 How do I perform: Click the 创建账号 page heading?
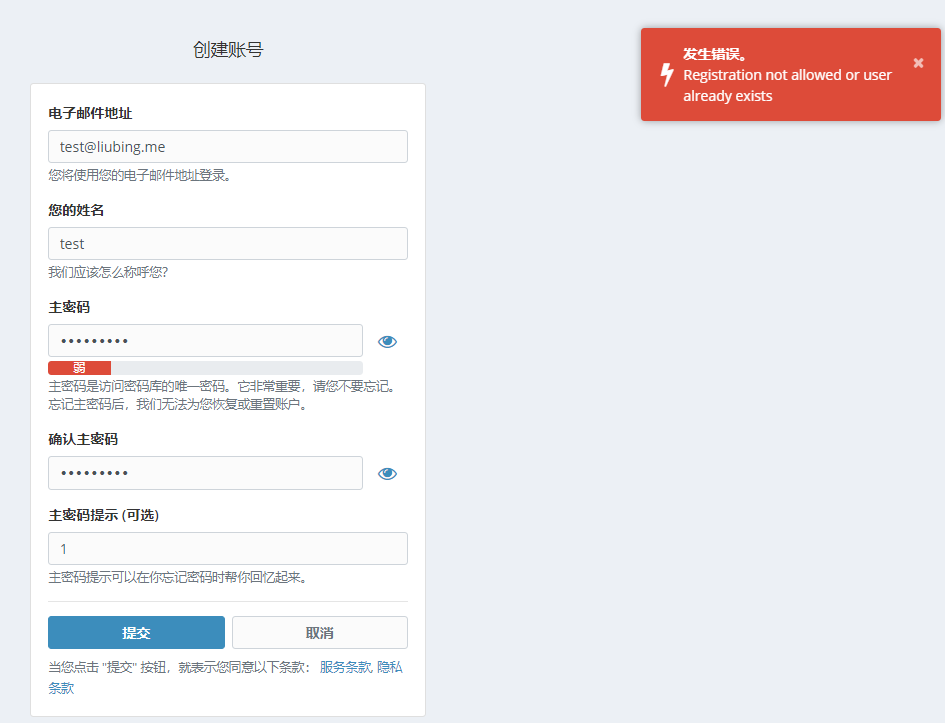228,50
